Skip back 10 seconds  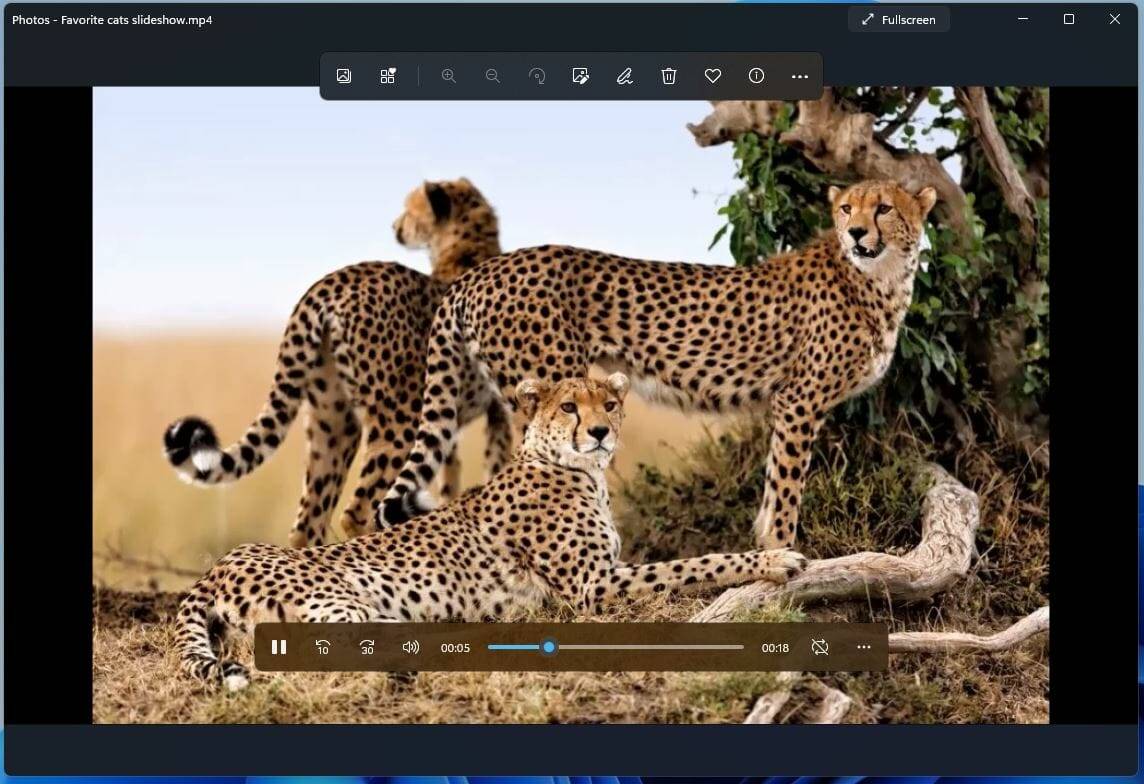[323, 647]
